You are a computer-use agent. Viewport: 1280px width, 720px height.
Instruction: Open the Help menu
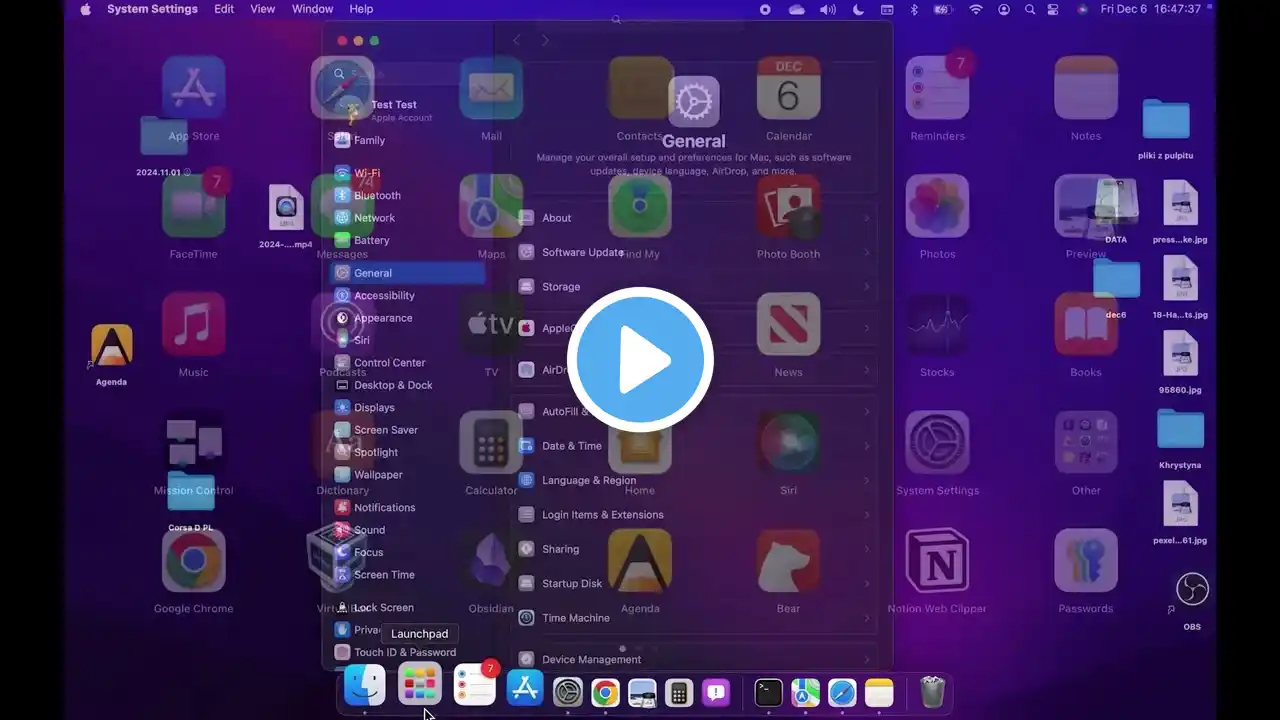(361, 9)
